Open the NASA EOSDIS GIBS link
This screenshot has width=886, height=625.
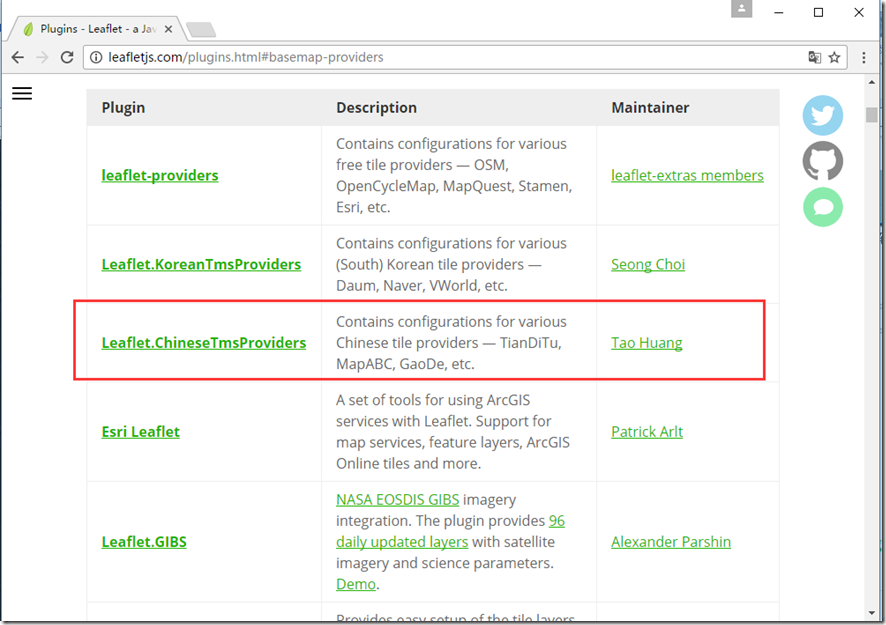tap(397, 500)
